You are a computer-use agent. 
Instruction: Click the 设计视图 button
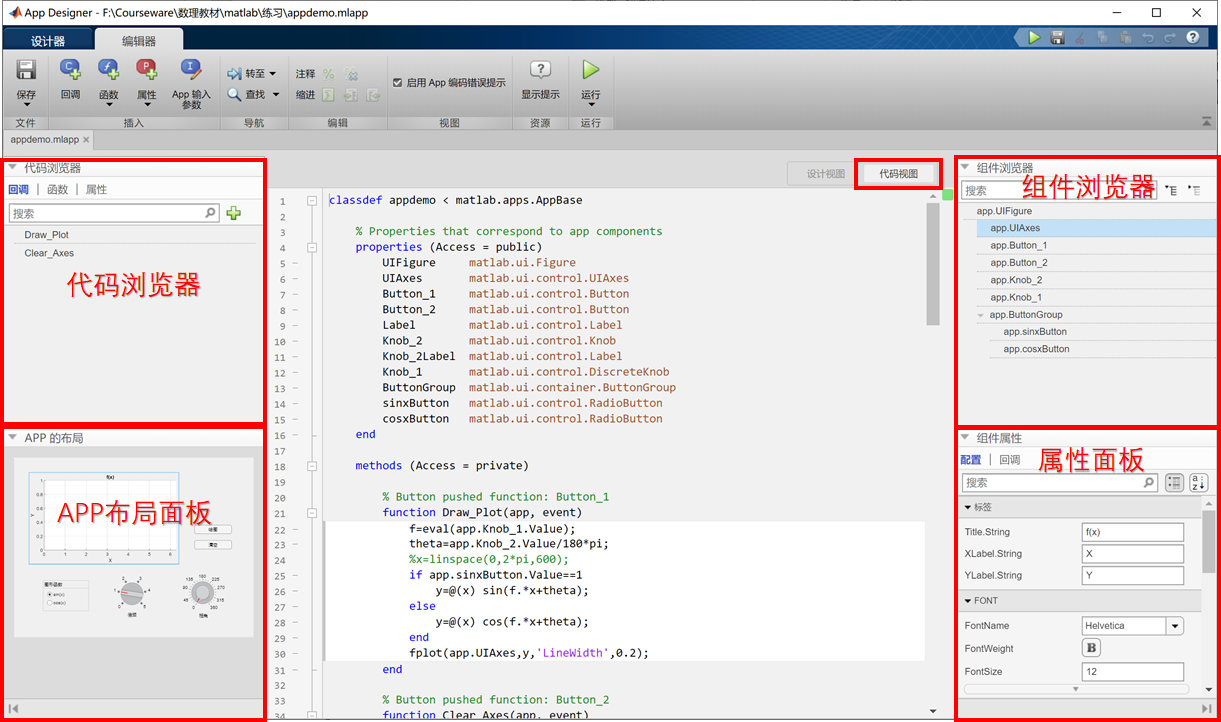click(x=826, y=174)
